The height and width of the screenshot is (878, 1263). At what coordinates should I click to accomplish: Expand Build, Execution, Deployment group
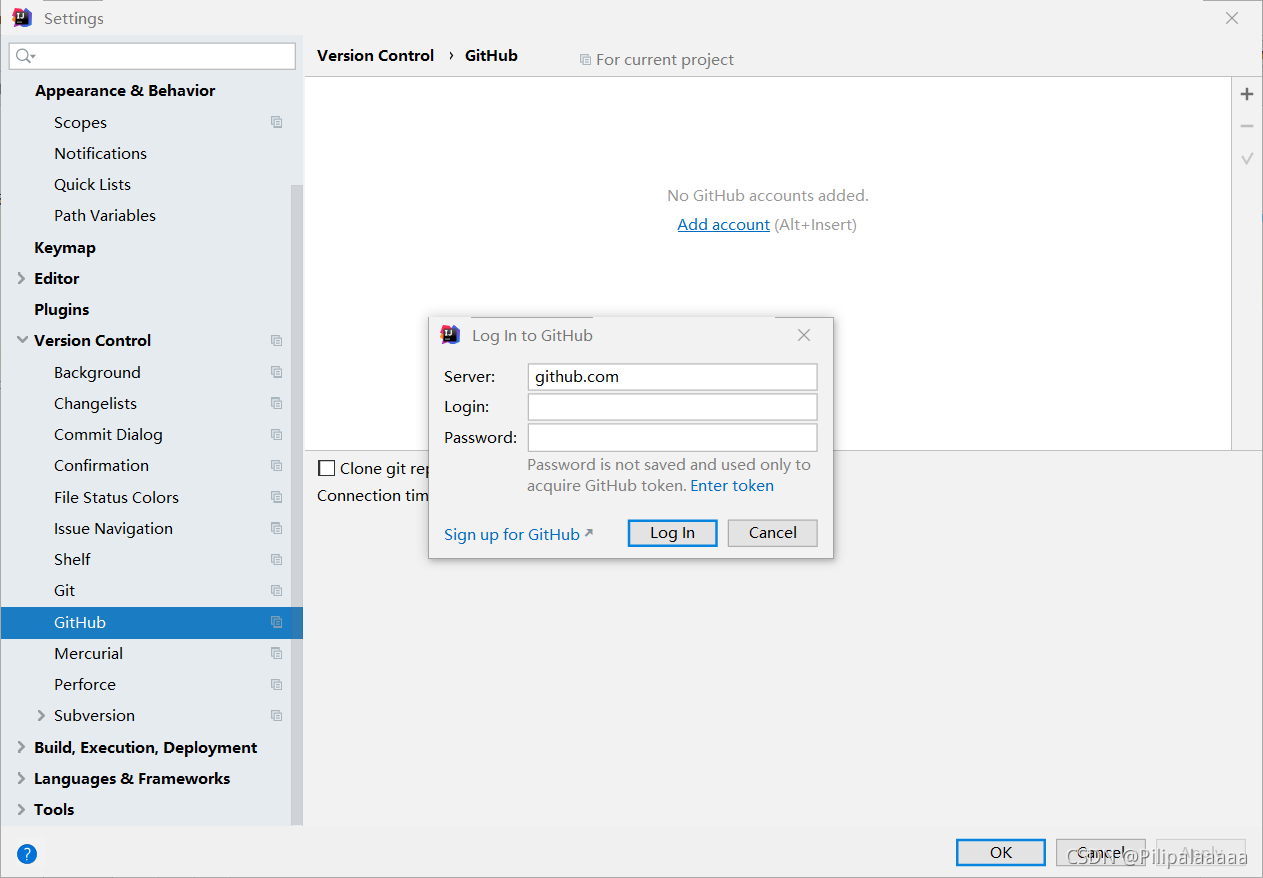[22, 747]
